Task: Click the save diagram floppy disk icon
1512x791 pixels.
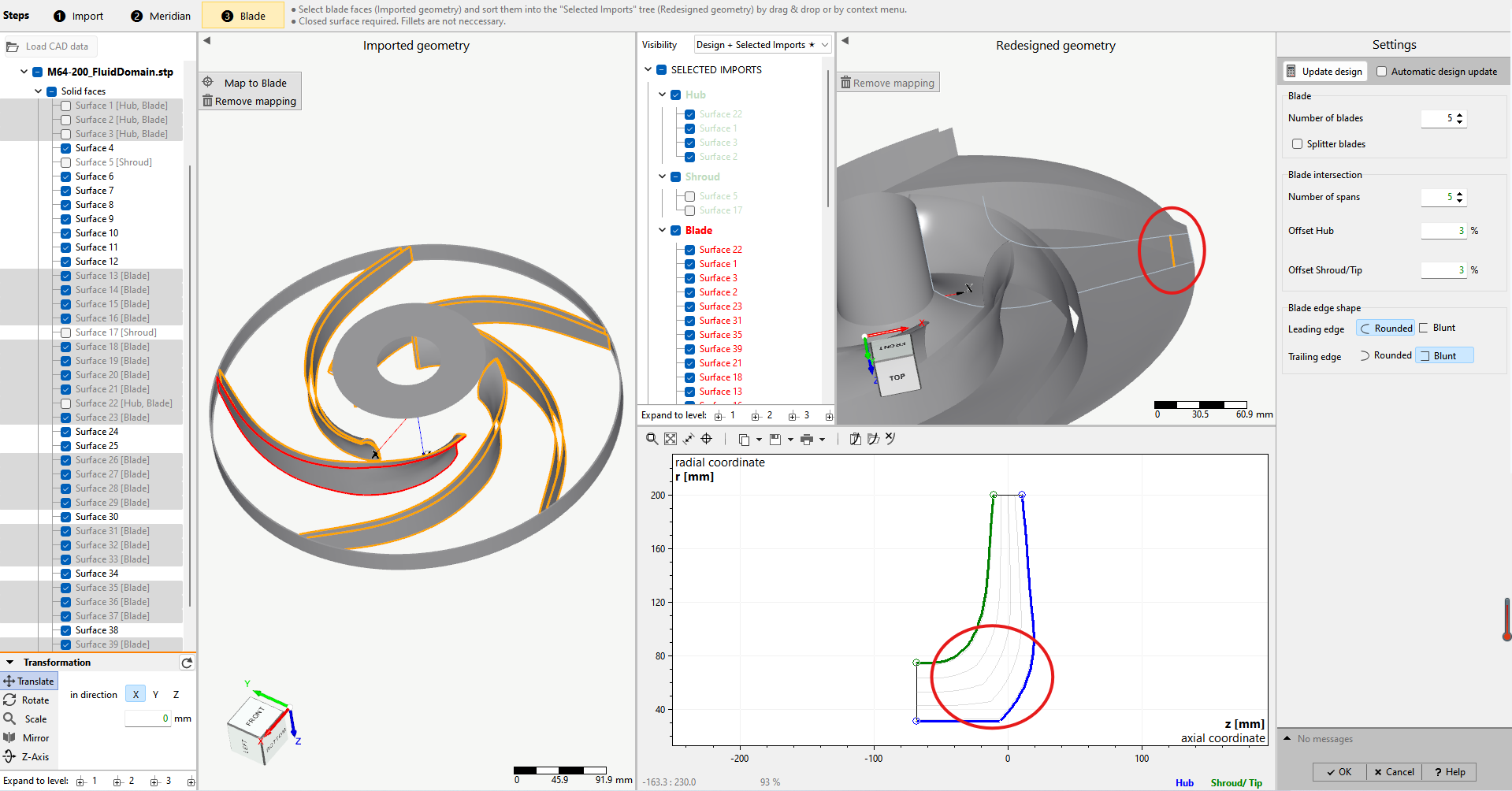Action: (775, 440)
